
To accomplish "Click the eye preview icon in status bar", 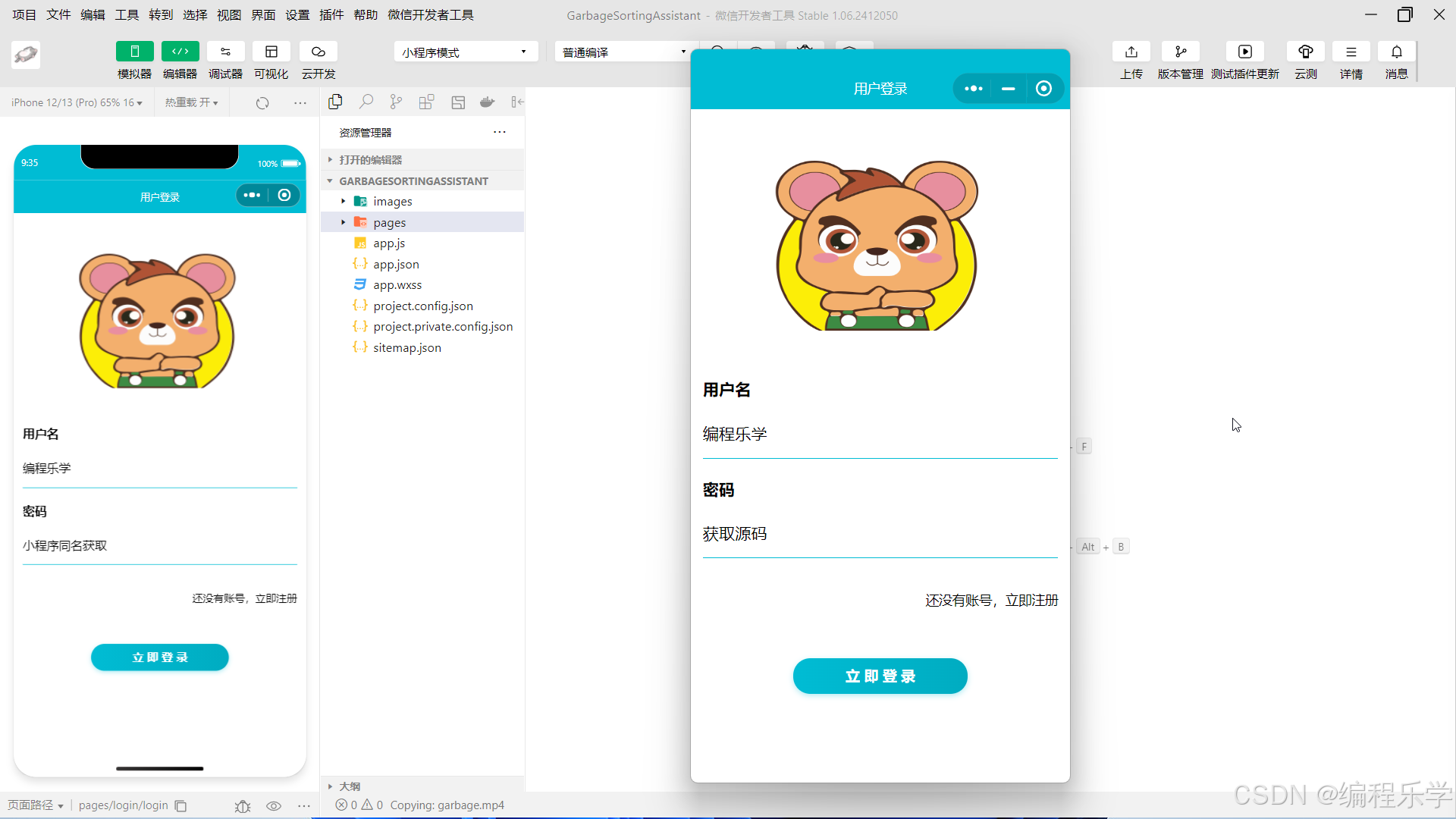I will [274, 806].
